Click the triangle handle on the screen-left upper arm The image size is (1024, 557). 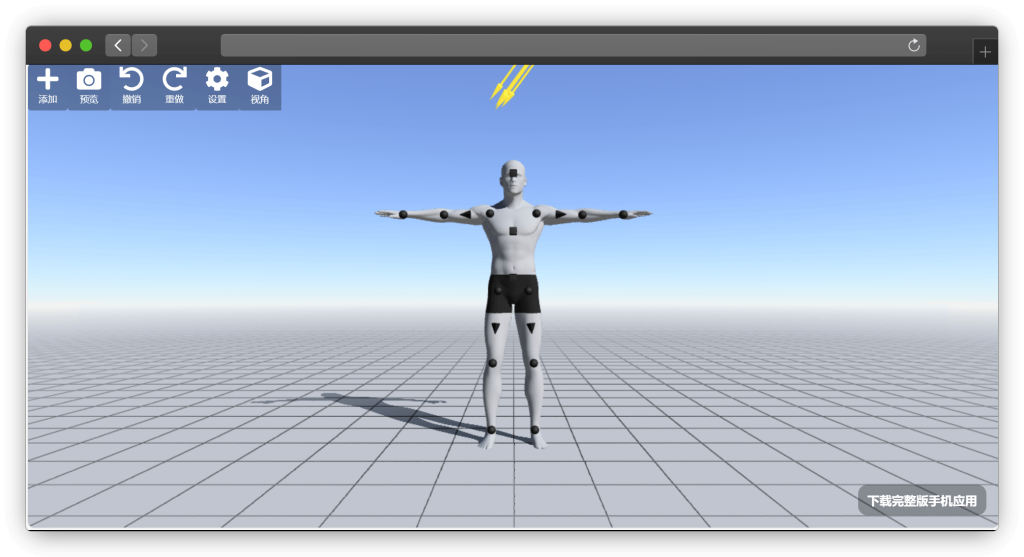pos(465,214)
